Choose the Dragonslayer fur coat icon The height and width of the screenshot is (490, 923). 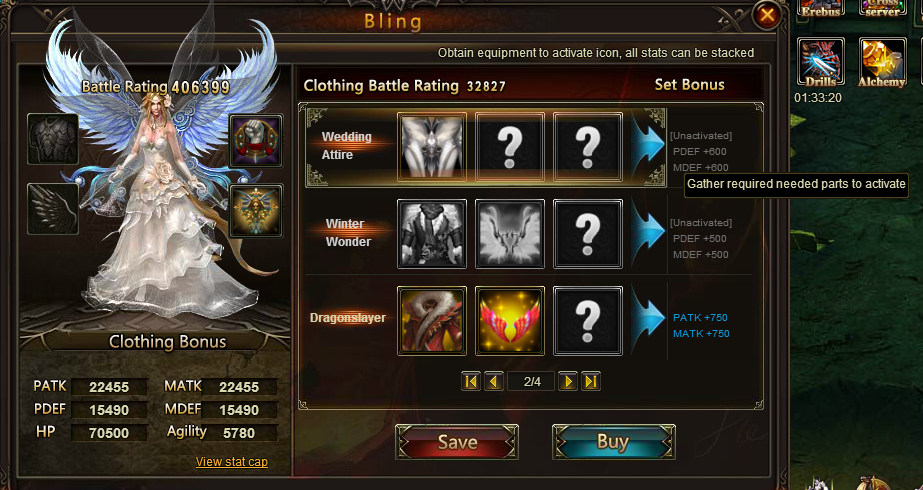(x=431, y=321)
